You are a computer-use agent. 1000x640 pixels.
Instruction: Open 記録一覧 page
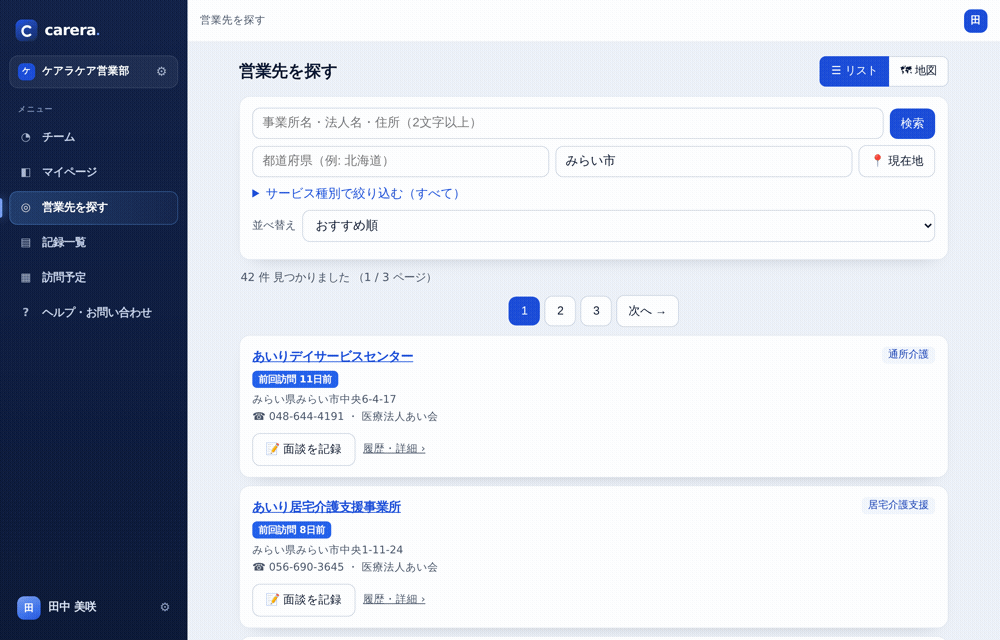93,242
